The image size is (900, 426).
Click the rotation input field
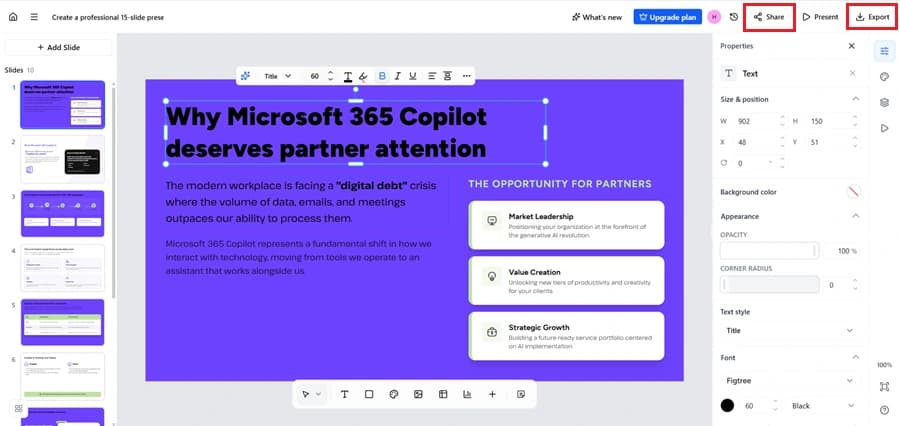click(754, 163)
